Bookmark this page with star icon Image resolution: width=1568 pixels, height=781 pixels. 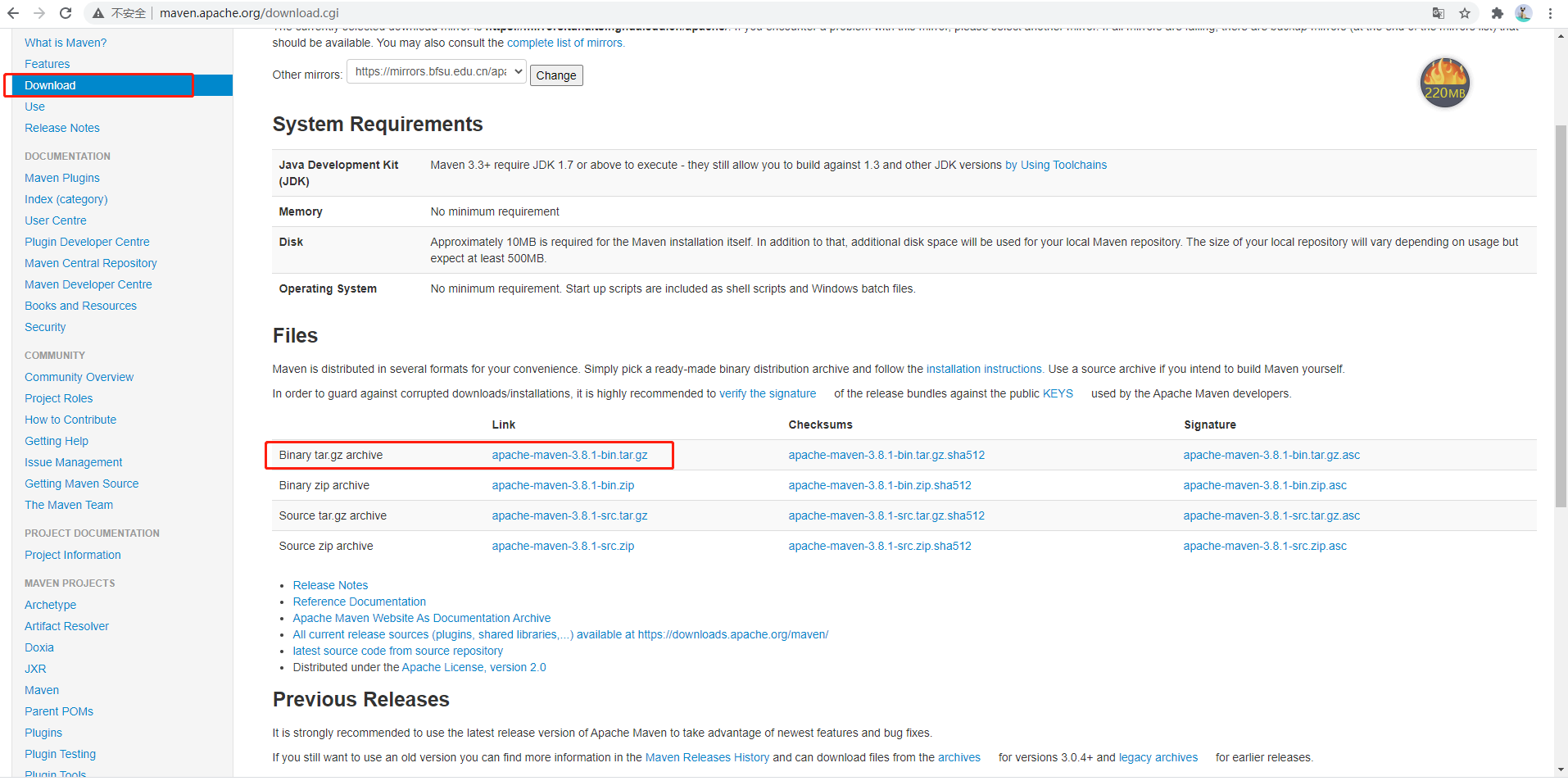pos(1465,13)
